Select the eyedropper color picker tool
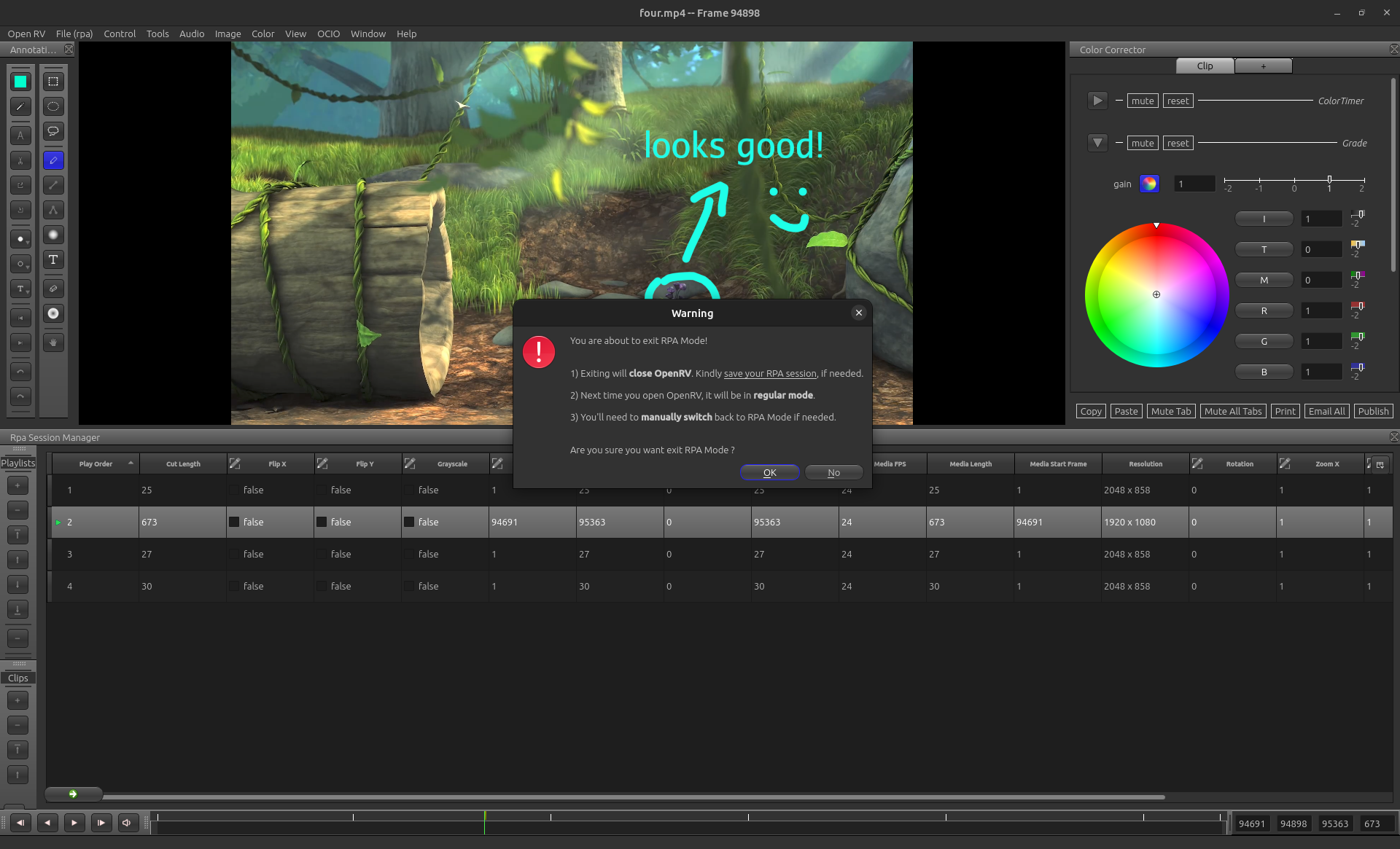The height and width of the screenshot is (849, 1400). [20, 107]
